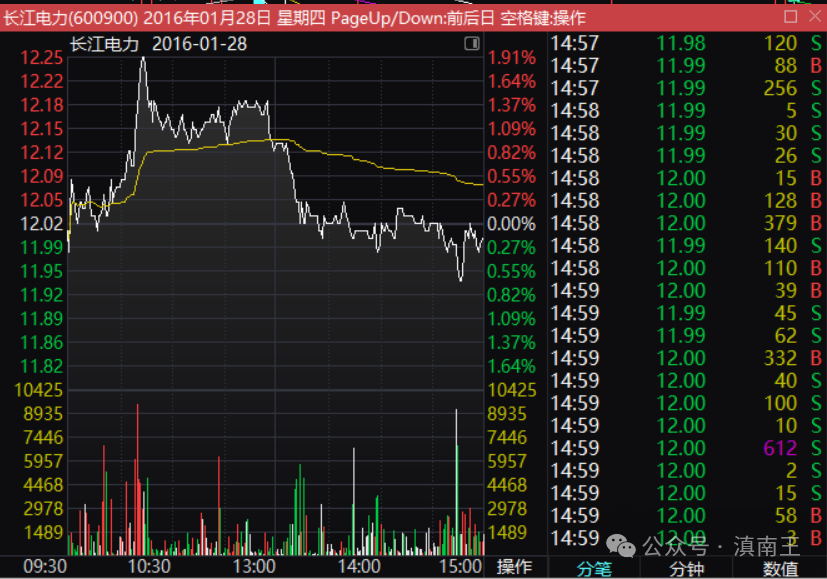Screen dimensions: 827x579
Task: Click the 0.00% change axis label
Action: pos(511,224)
